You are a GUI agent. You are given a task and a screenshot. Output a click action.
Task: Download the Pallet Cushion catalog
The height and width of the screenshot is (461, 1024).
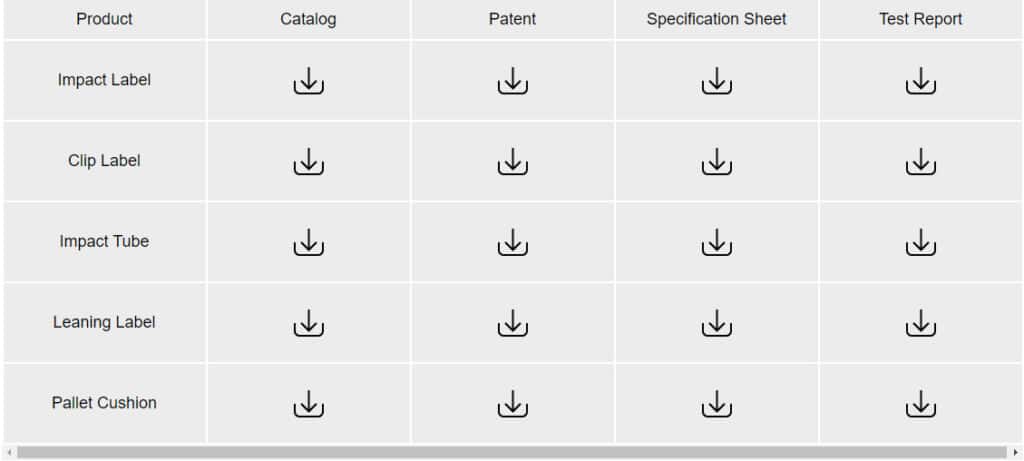point(309,404)
